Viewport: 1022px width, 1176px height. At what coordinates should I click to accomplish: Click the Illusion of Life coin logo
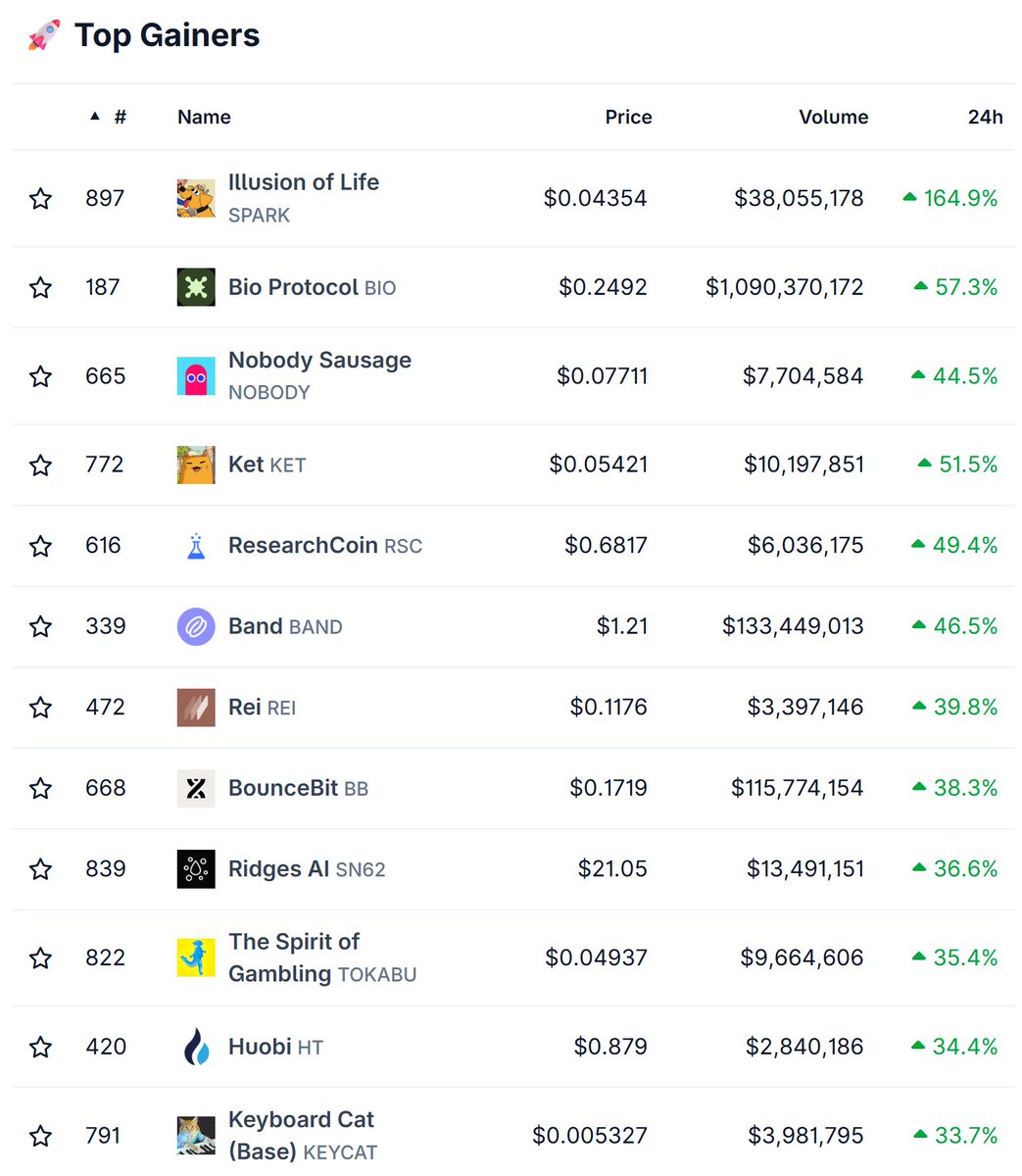coord(196,198)
